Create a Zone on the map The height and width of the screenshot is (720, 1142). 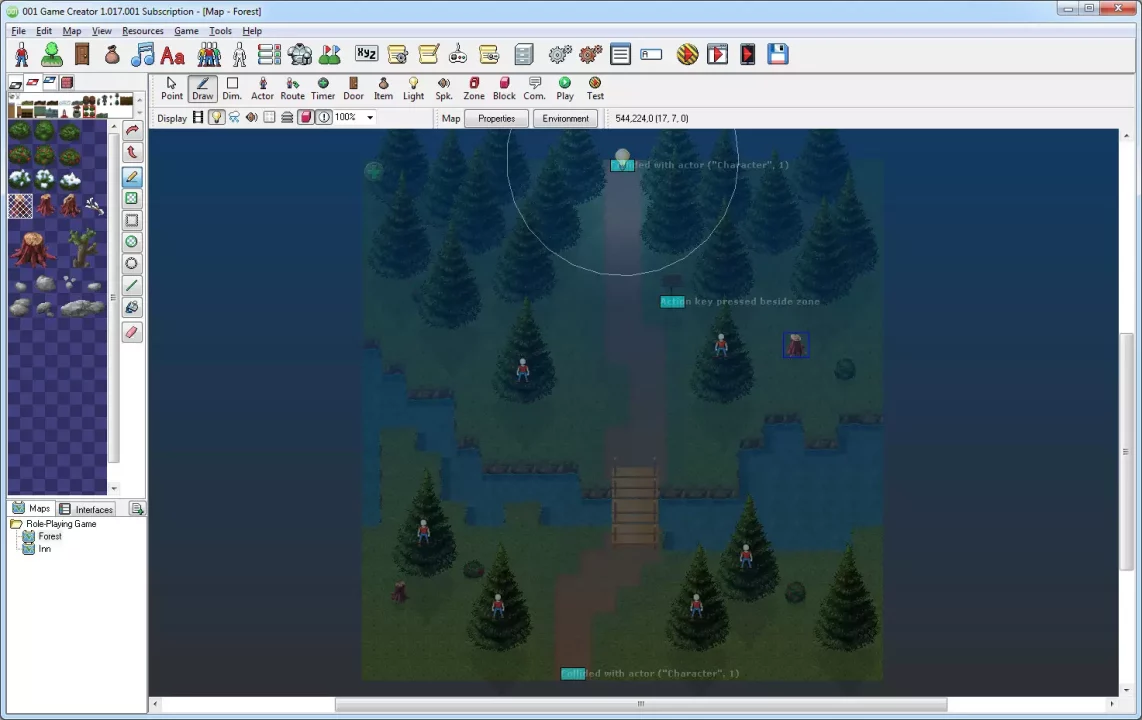pyautogui.click(x=474, y=88)
